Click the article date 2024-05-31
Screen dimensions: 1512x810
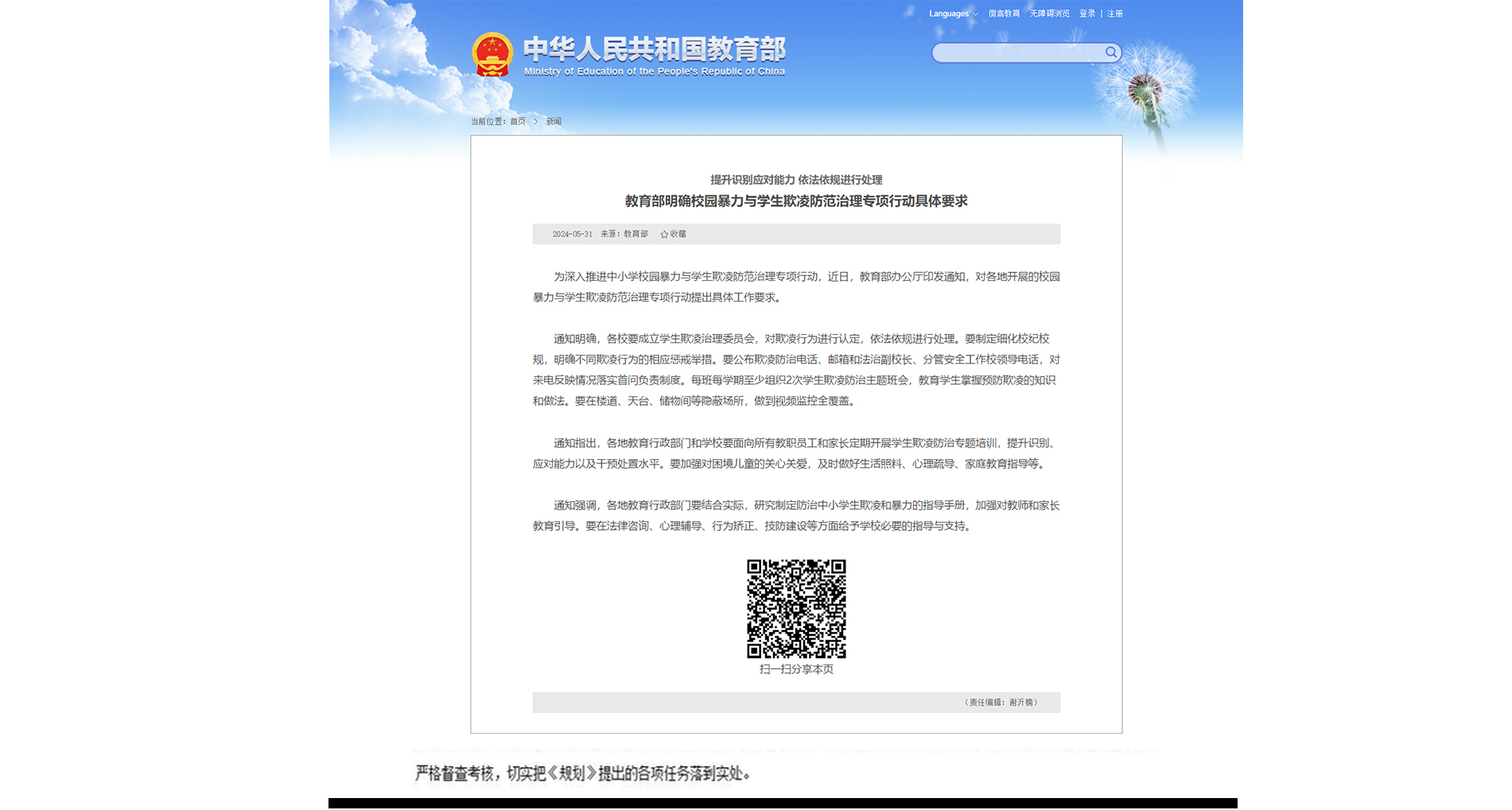573,235
